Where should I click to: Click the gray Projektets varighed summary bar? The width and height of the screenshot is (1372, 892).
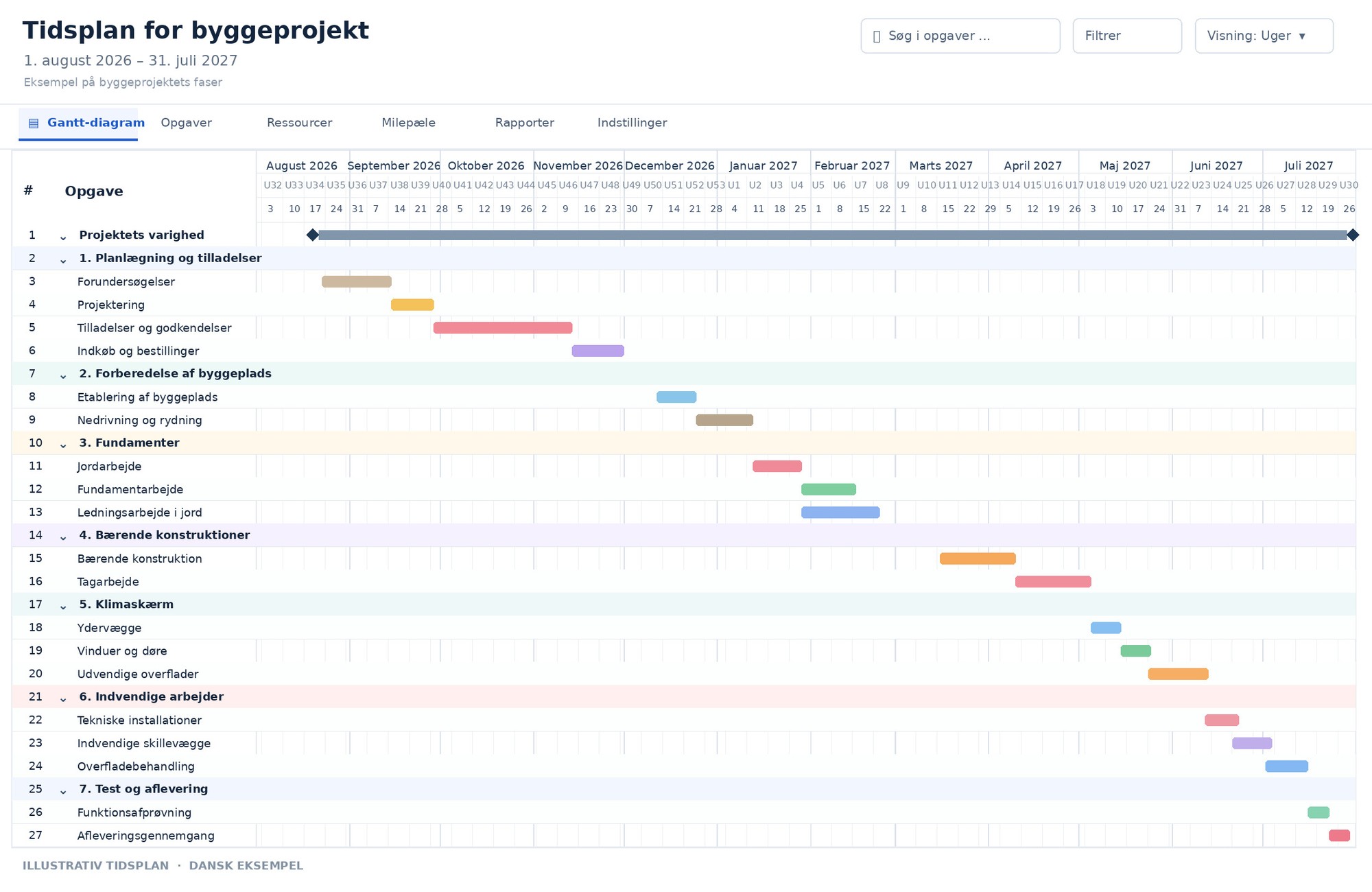833,235
